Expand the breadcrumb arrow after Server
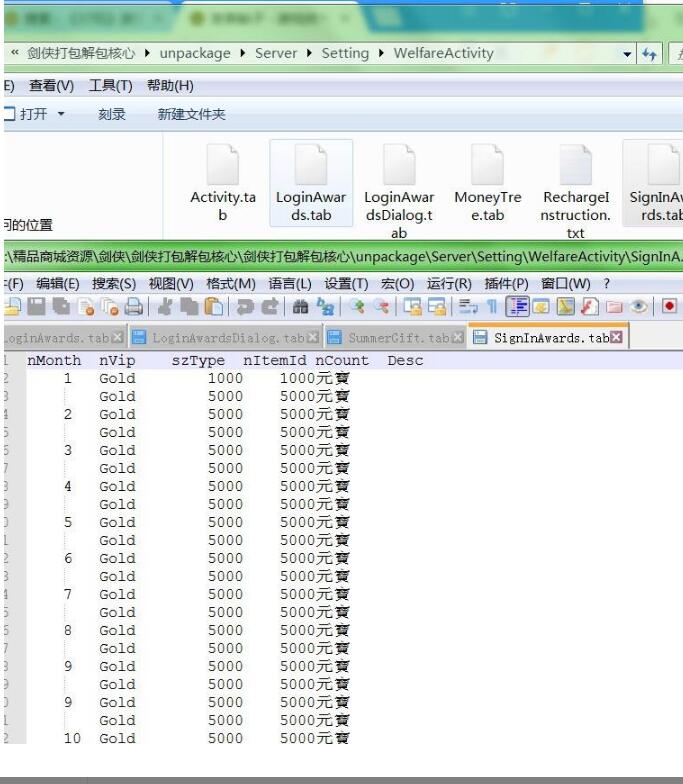Viewport: 683px width, 784px height. click(x=309, y=53)
